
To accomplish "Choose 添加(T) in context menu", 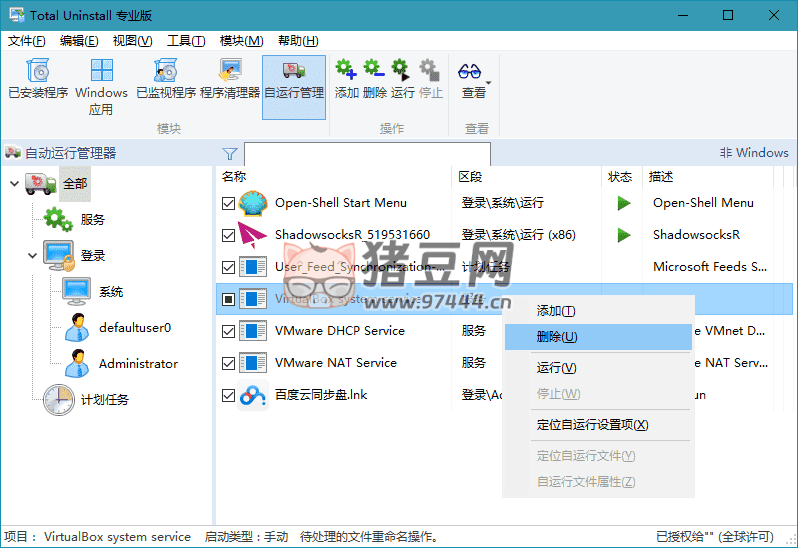I will click(x=598, y=311).
